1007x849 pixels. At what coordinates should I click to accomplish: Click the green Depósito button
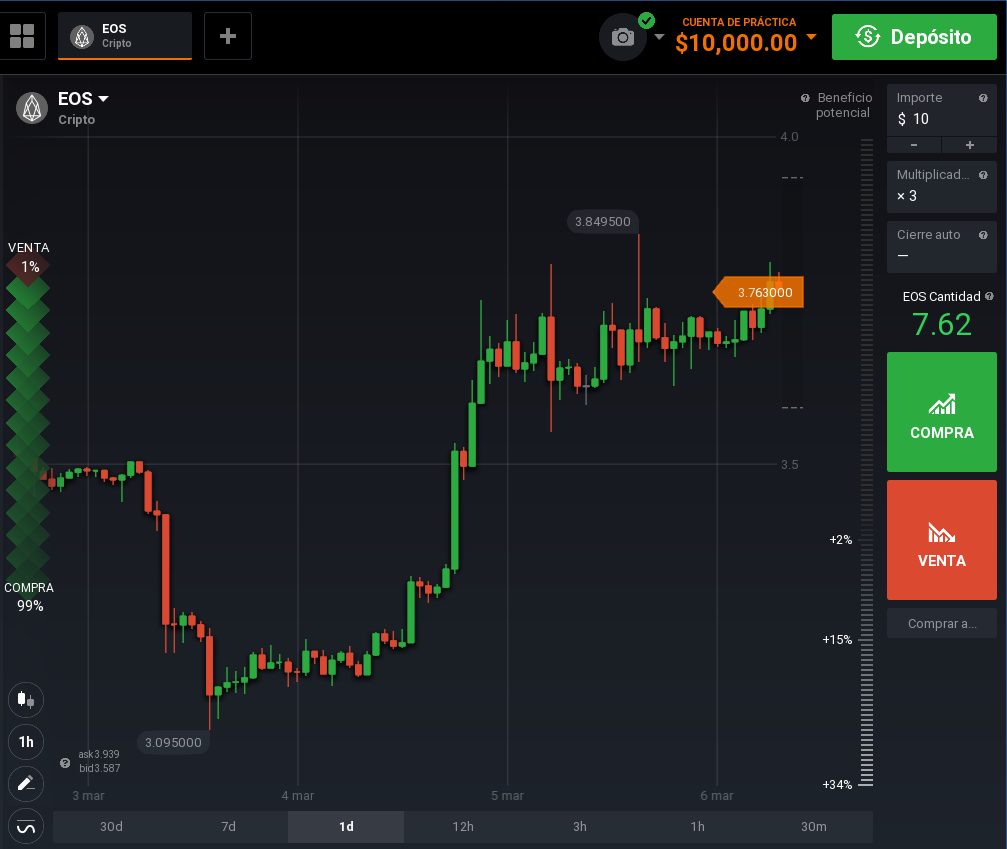point(914,37)
